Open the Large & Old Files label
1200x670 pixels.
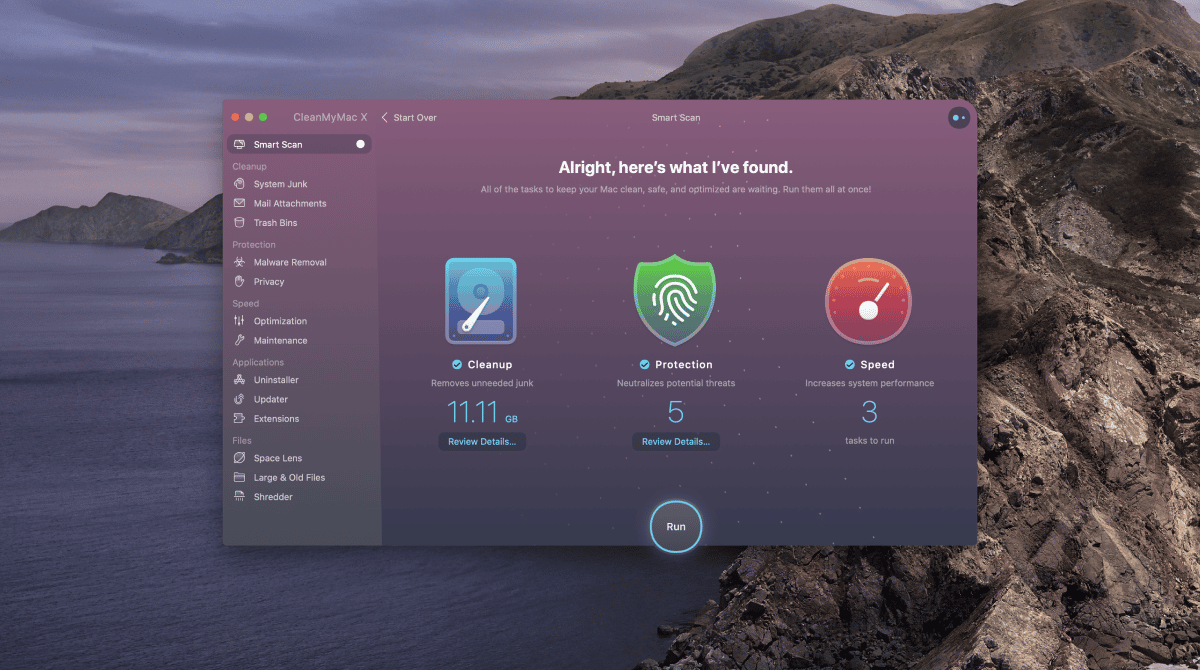[289, 478]
